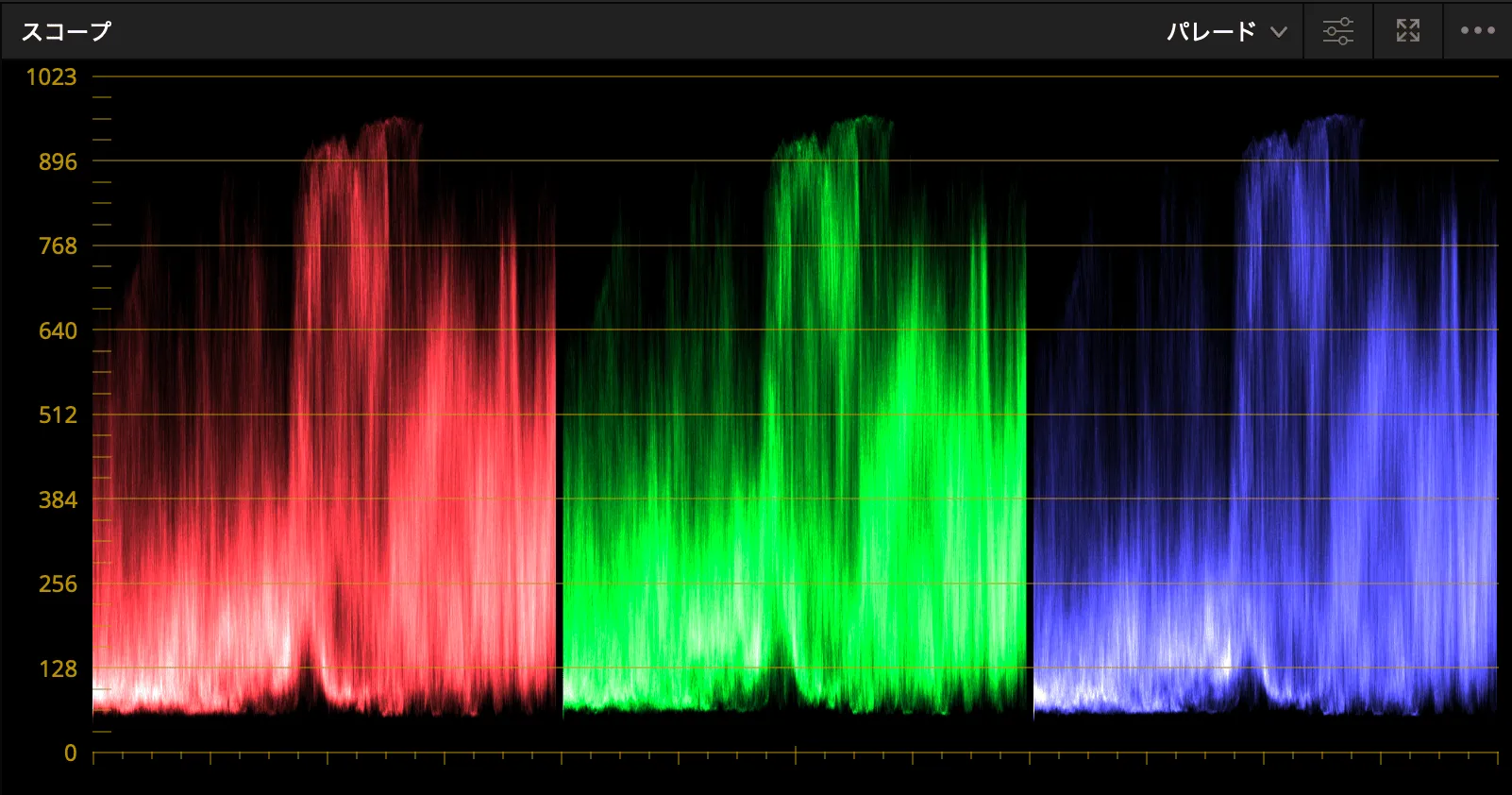Open the three-dot options menu
1512x795 pixels.
[x=1477, y=31]
